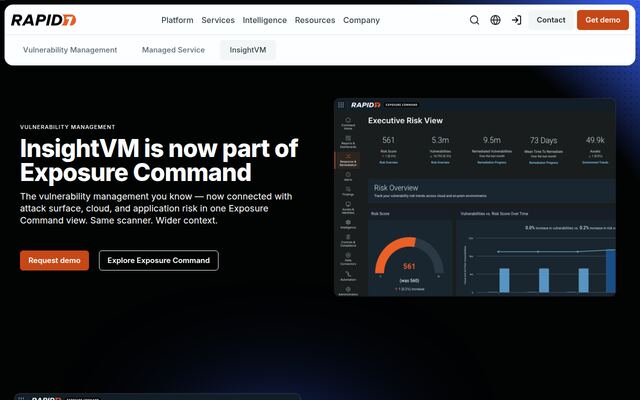Image resolution: width=640 pixels, height=400 pixels.
Task: Click the highlighted orange sidebar item in preview
Action: [348, 159]
